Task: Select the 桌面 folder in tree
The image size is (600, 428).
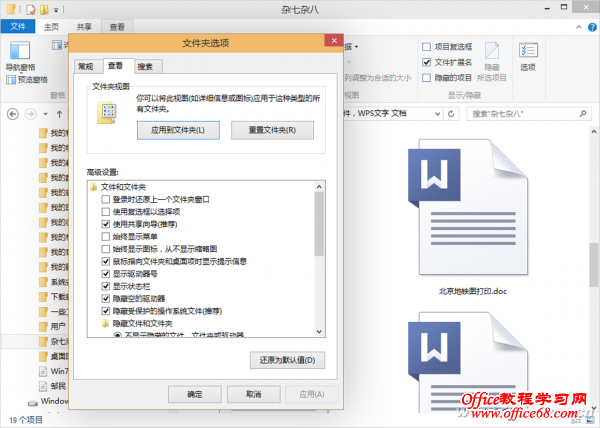Action: pos(54,356)
